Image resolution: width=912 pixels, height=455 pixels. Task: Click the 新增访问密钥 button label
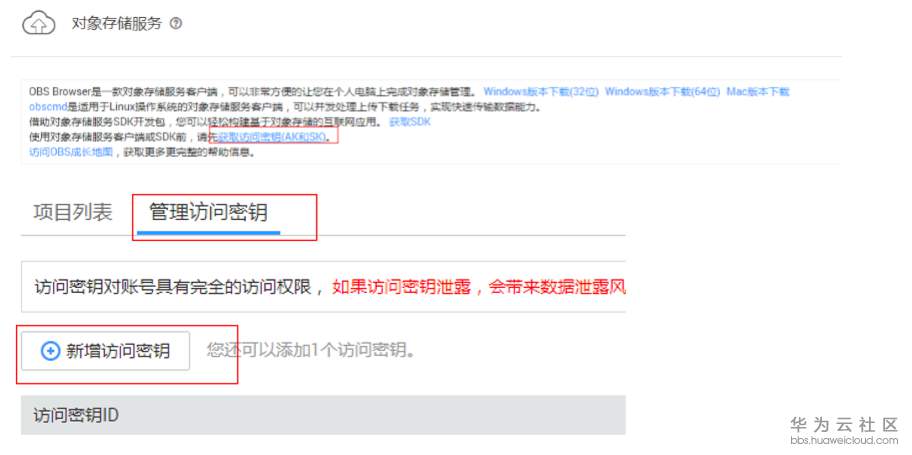pos(118,351)
